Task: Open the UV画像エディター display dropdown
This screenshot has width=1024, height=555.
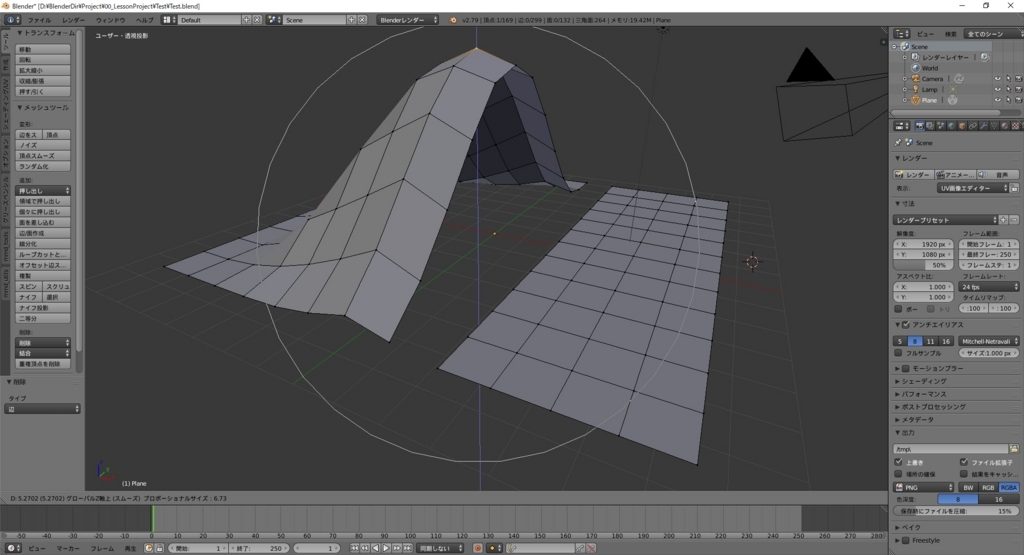Action: pos(973,188)
